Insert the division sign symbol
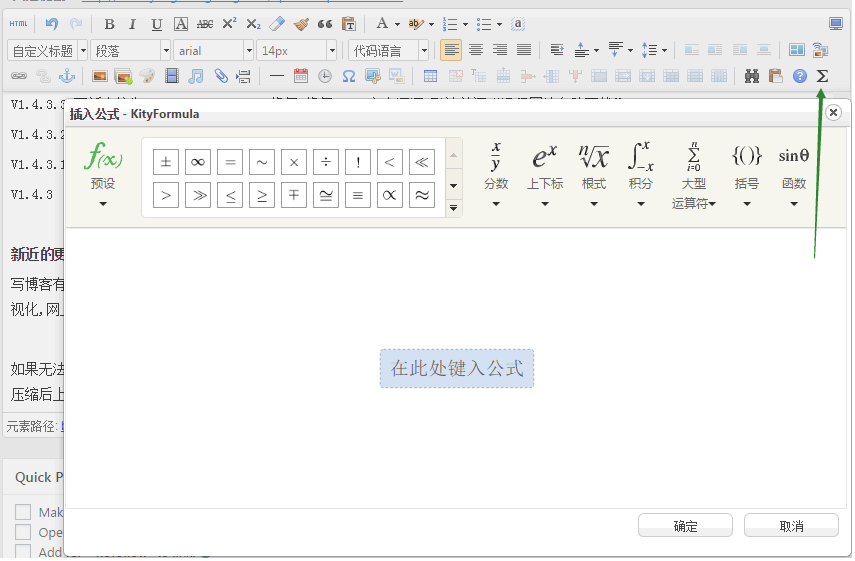 [326, 162]
